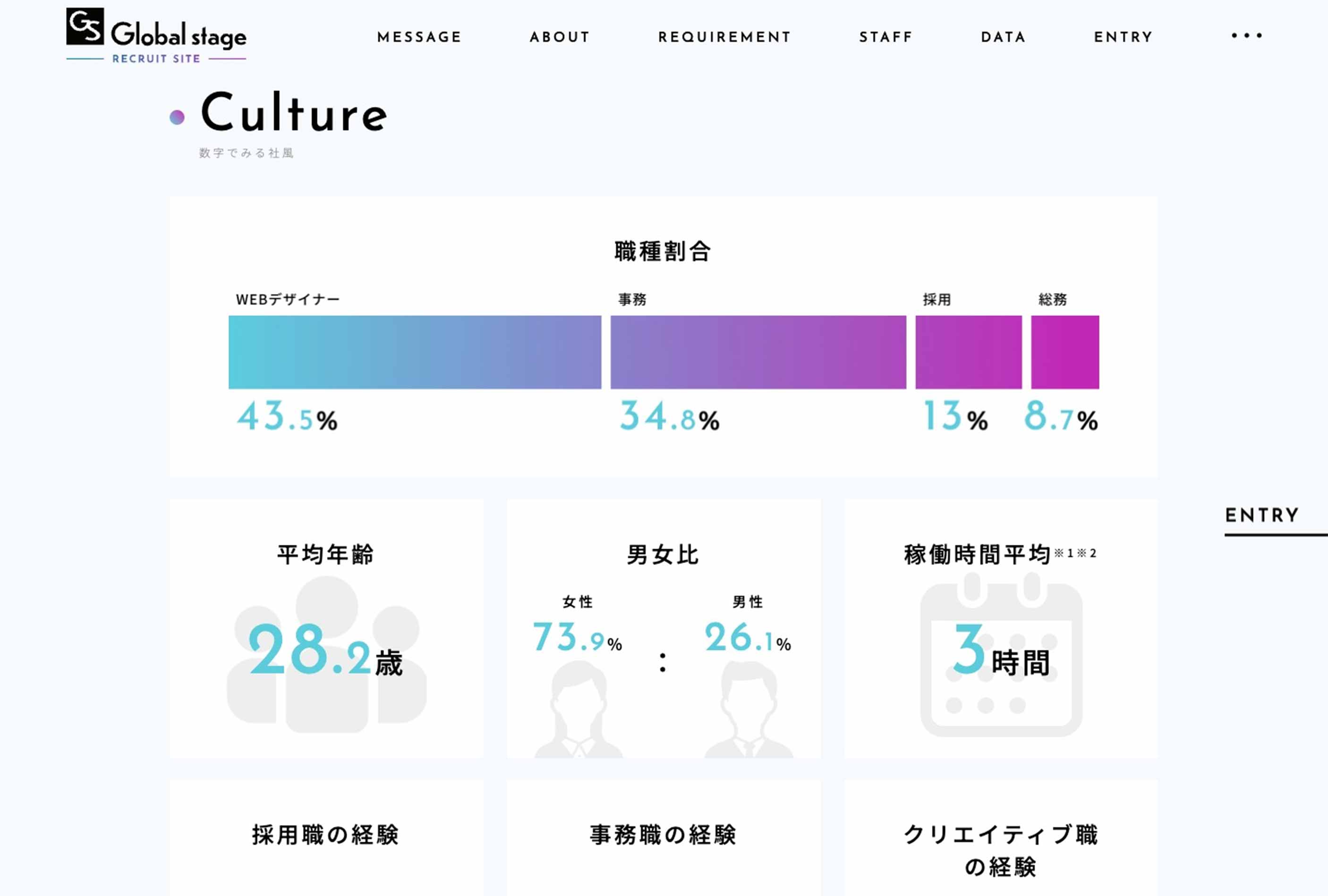Click the 男女比 card title
Screen dimensions: 1328x896
[663, 555]
